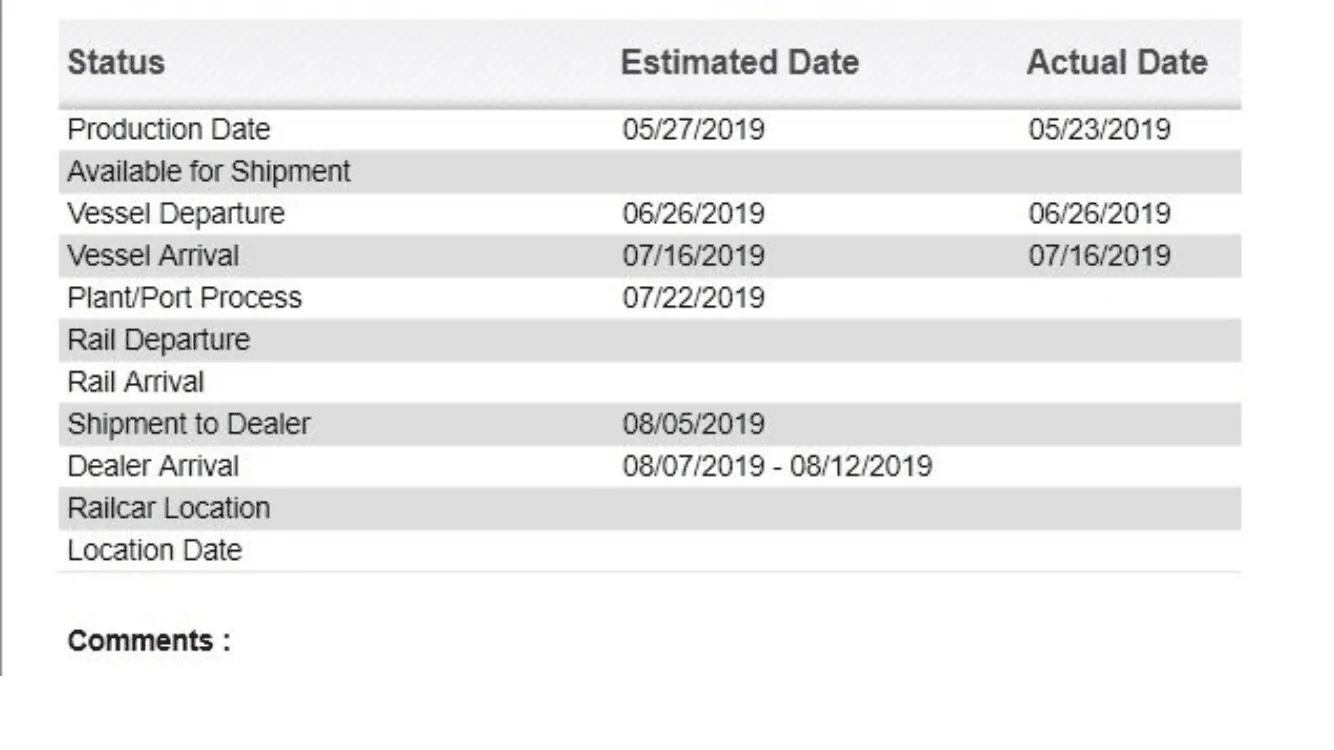1334x750 pixels.
Task: Click the Actual Date column header
Action: point(1117,63)
